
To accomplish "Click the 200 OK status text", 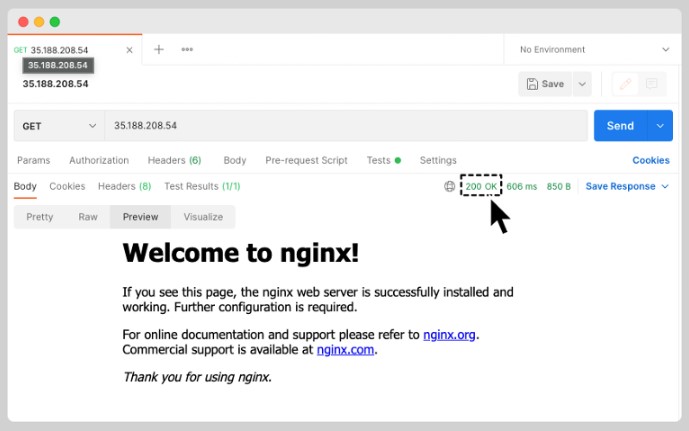I will tap(481, 187).
